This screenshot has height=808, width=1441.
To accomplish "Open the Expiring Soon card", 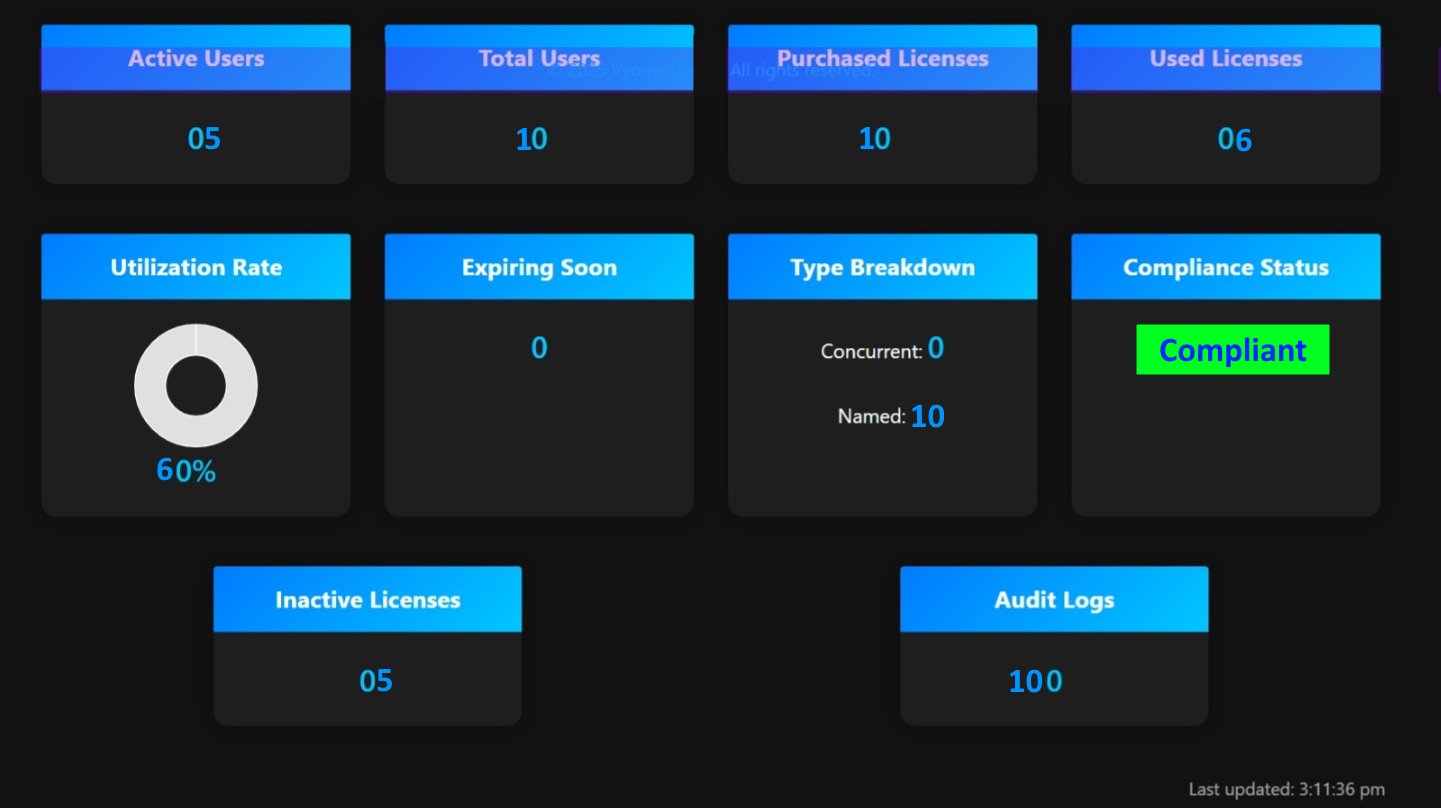I will pyautogui.click(x=539, y=267).
